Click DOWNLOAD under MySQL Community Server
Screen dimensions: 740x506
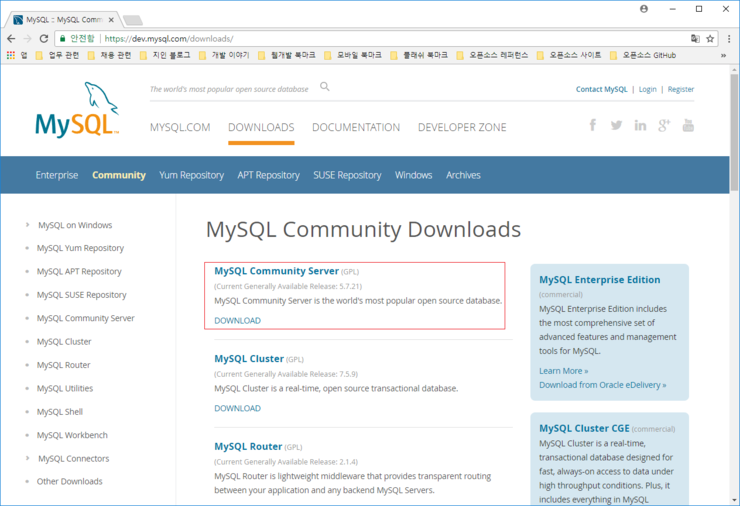pyautogui.click(x=237, y=321)
